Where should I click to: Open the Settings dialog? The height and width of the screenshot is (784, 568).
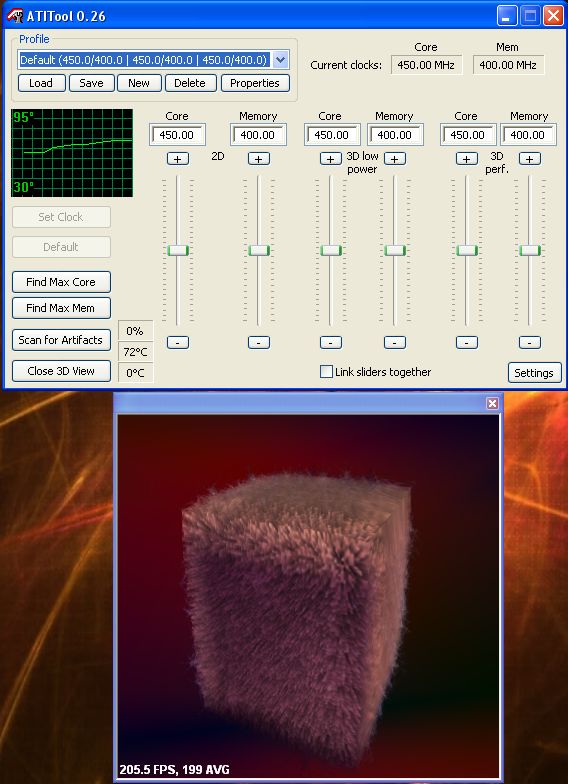(x=534, y=373)
